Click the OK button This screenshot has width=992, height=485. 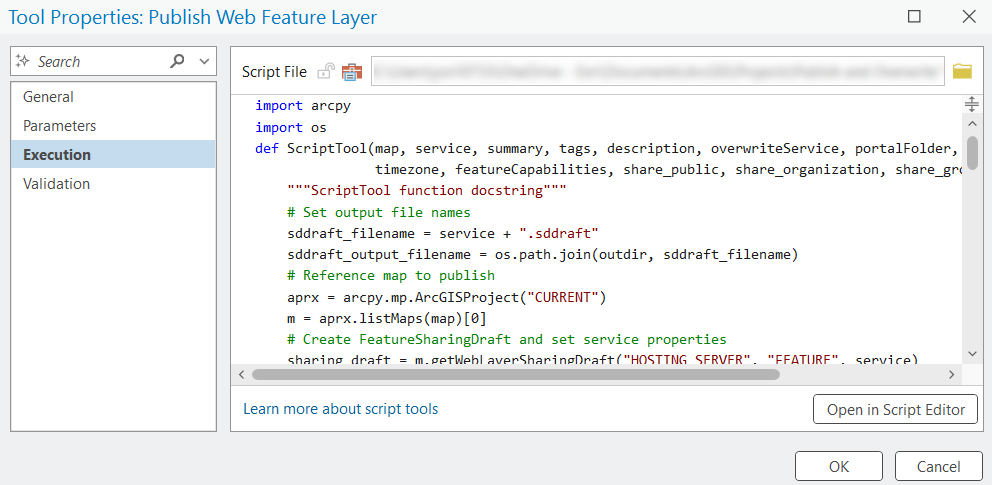coord(838,467)
